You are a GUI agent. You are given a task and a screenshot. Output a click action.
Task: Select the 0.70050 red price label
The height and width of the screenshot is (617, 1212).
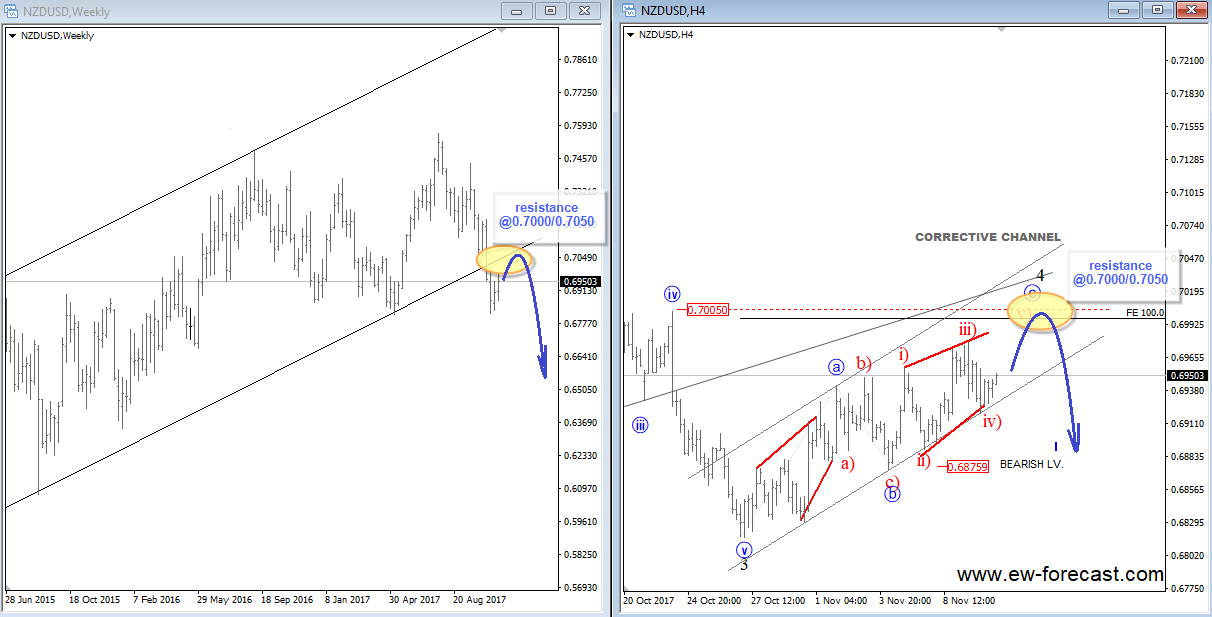click(x=706, y=311)
